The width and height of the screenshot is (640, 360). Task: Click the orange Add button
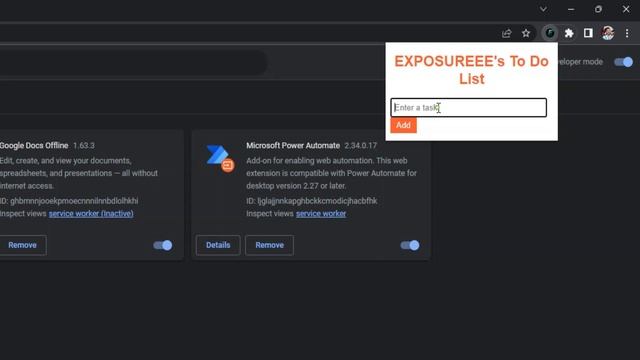coord(403,125)
